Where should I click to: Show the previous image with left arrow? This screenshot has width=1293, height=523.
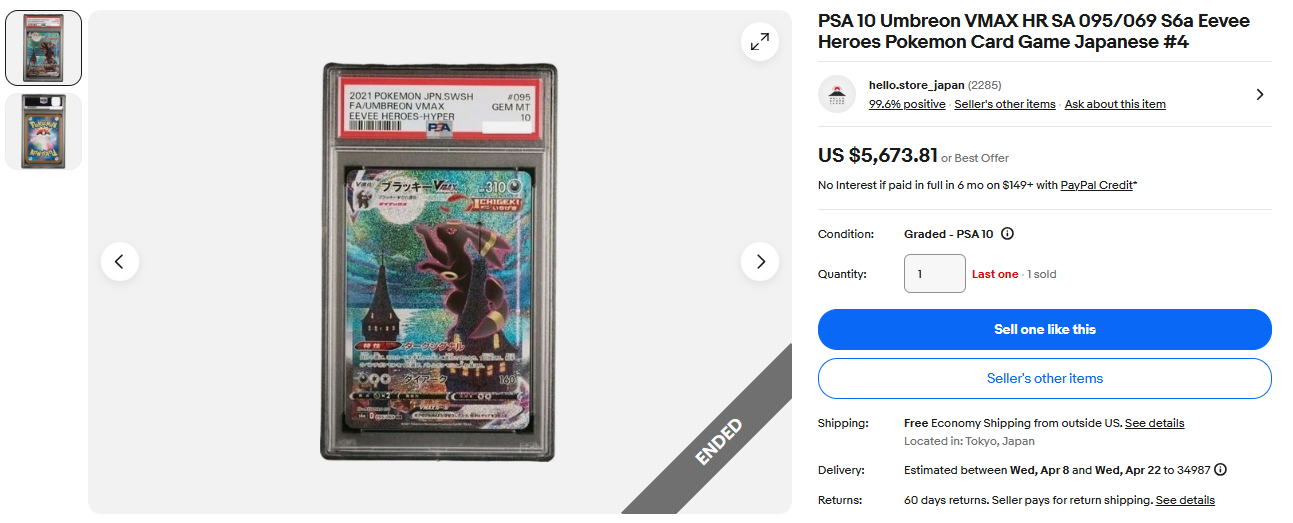(120, 262)
